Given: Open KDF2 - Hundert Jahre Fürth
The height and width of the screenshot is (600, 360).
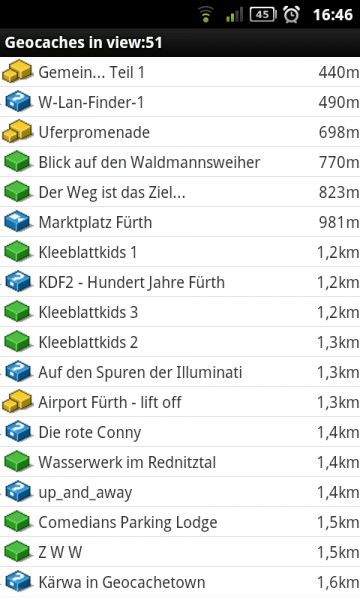Looking at the screenshot, I should [x=180, y=282].
